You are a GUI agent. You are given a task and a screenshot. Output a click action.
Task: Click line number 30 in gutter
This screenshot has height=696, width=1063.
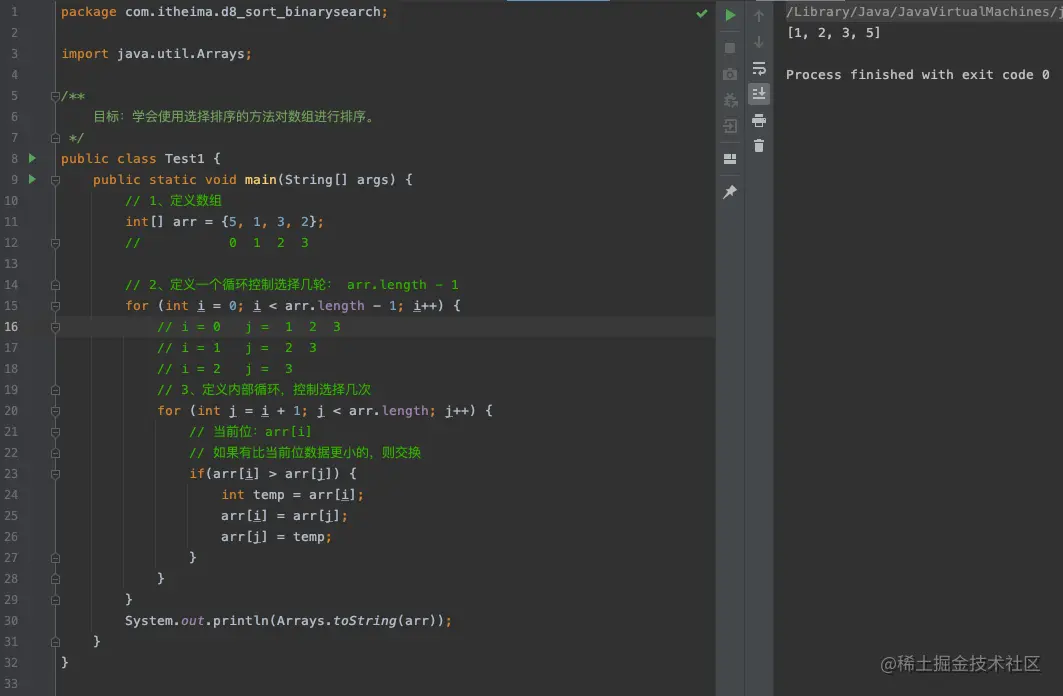pos(12,620)
